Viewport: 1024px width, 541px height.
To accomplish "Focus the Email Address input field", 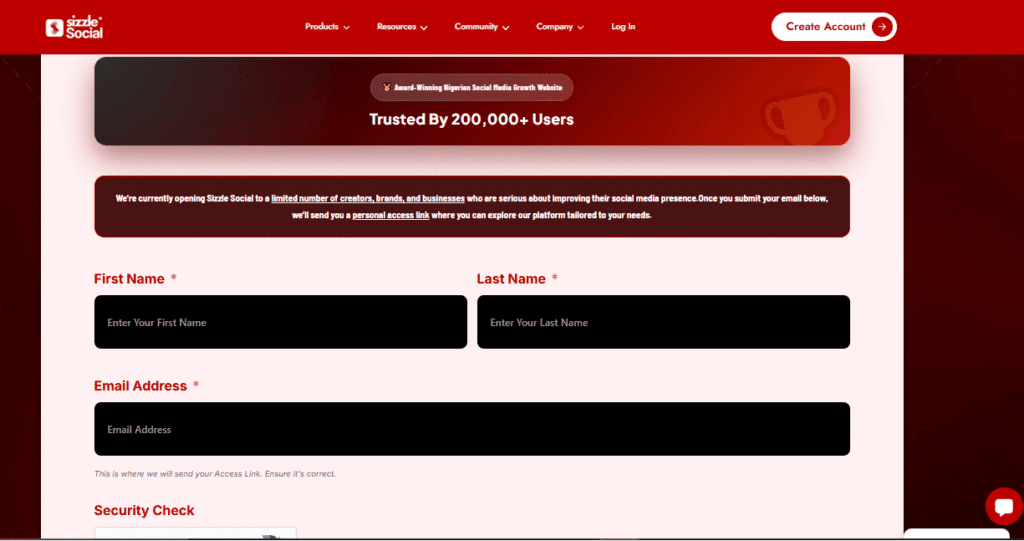I will click(x=472, y=429).
